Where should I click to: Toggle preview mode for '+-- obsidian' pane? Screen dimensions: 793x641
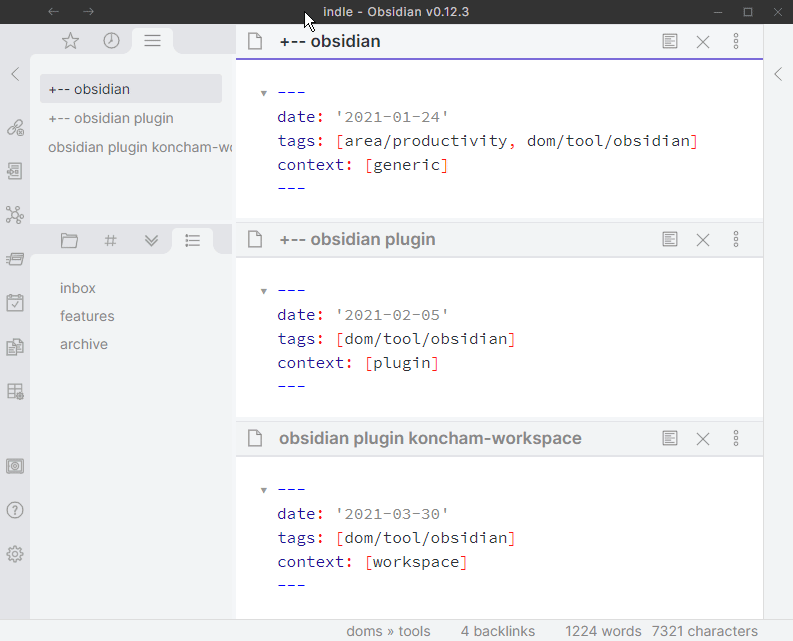click(x=670, y=41)
